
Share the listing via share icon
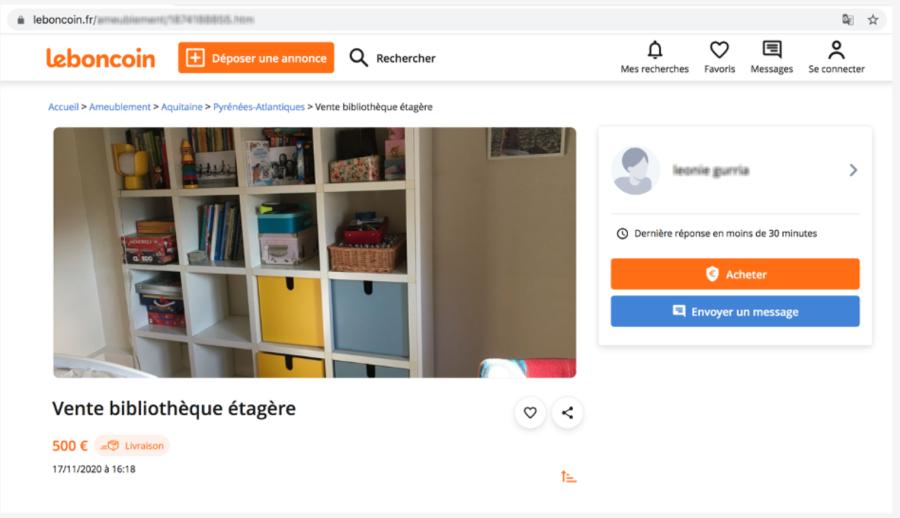567,412
